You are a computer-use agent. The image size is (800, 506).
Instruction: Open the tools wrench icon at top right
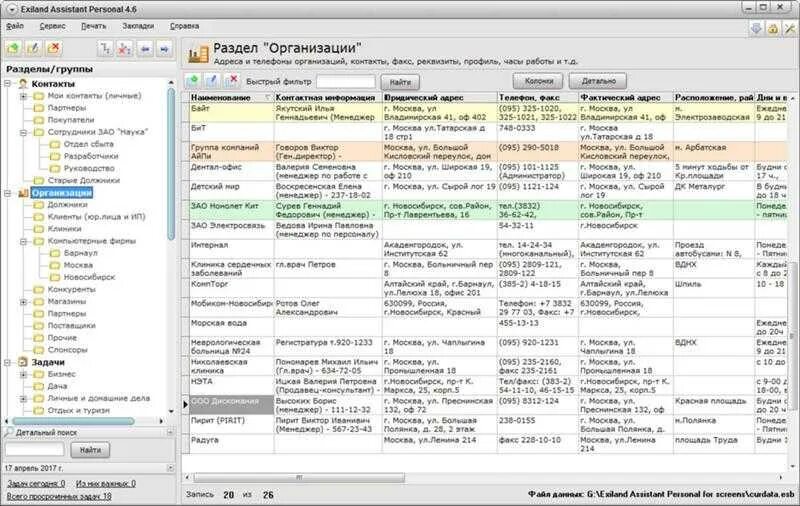(x=790, y=29)
